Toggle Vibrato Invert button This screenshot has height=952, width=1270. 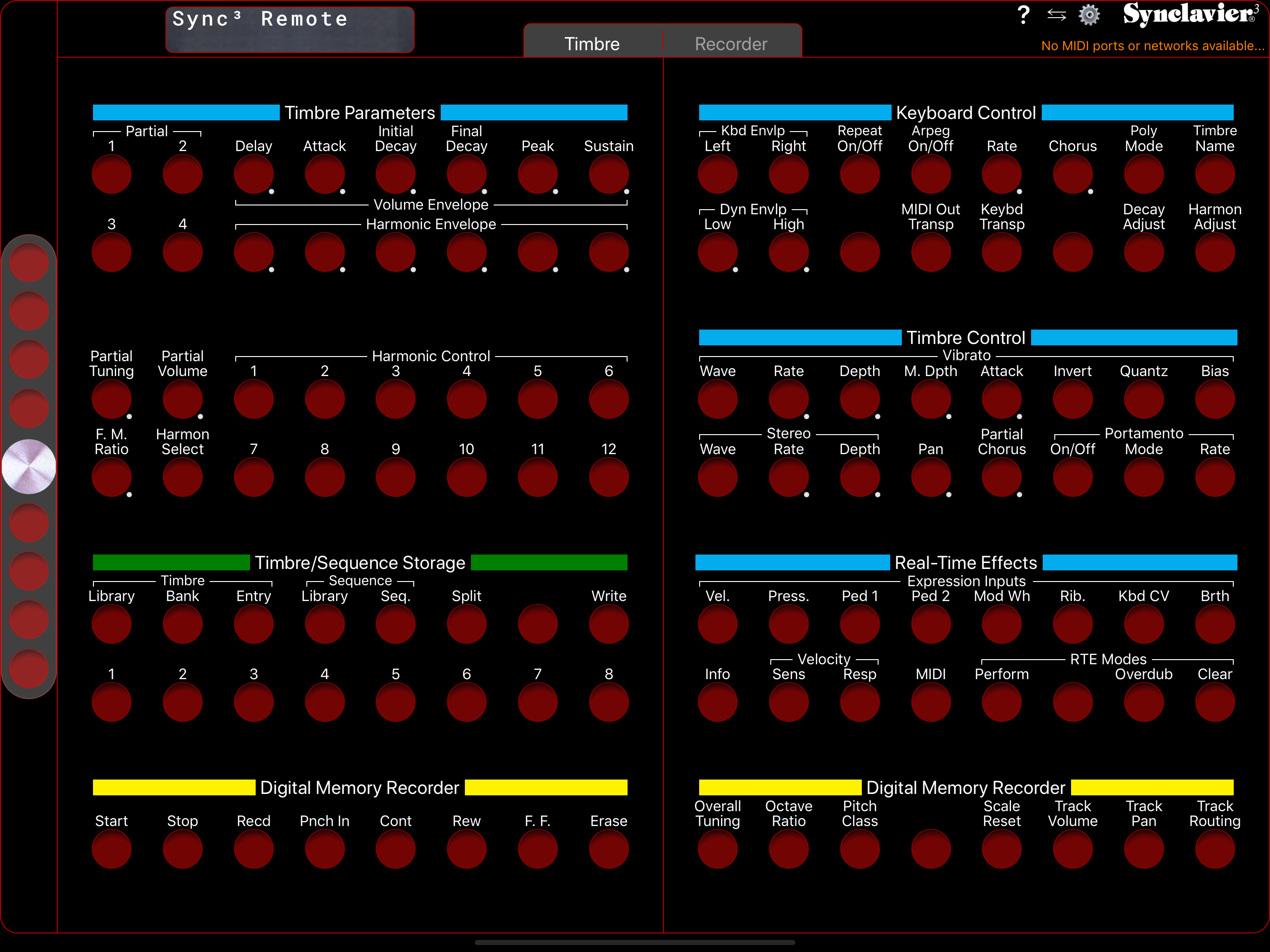(1073, 400)
